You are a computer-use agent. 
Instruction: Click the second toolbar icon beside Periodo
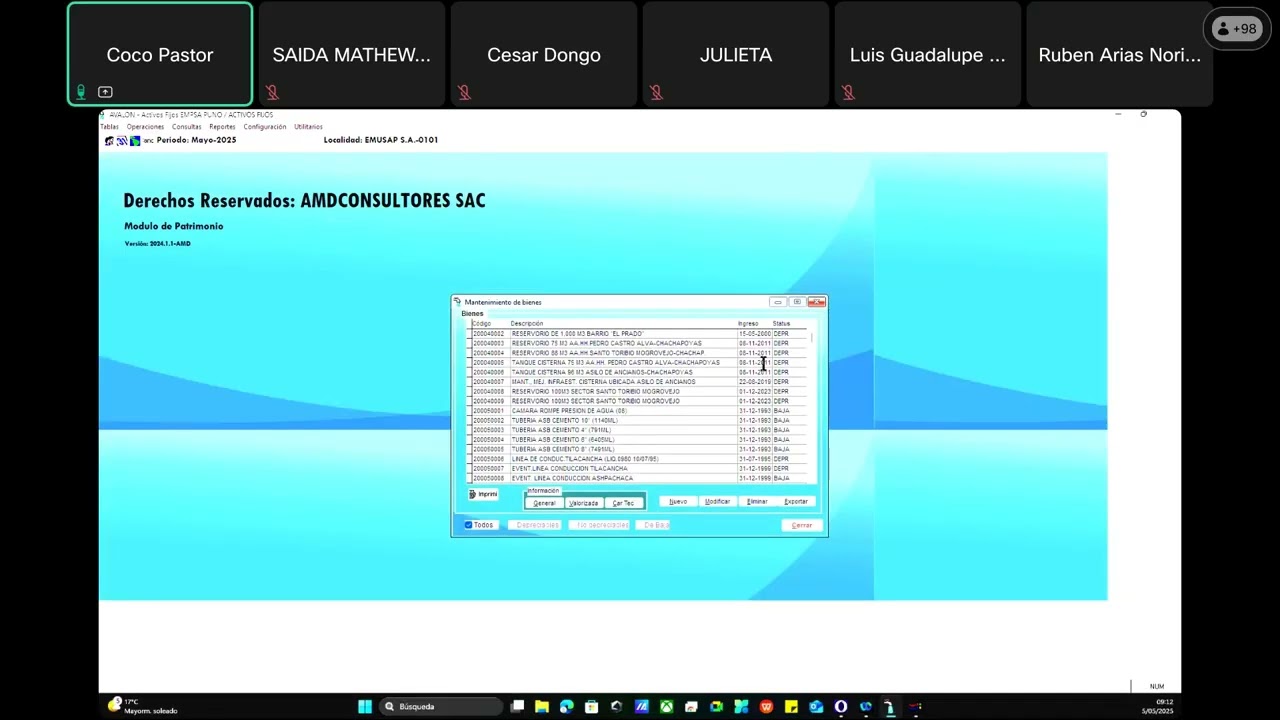(122, 141)
